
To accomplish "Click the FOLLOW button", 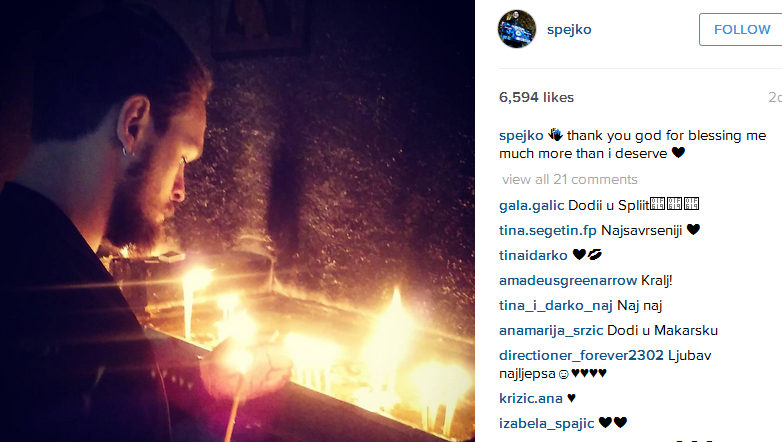I will coord(741,29).
